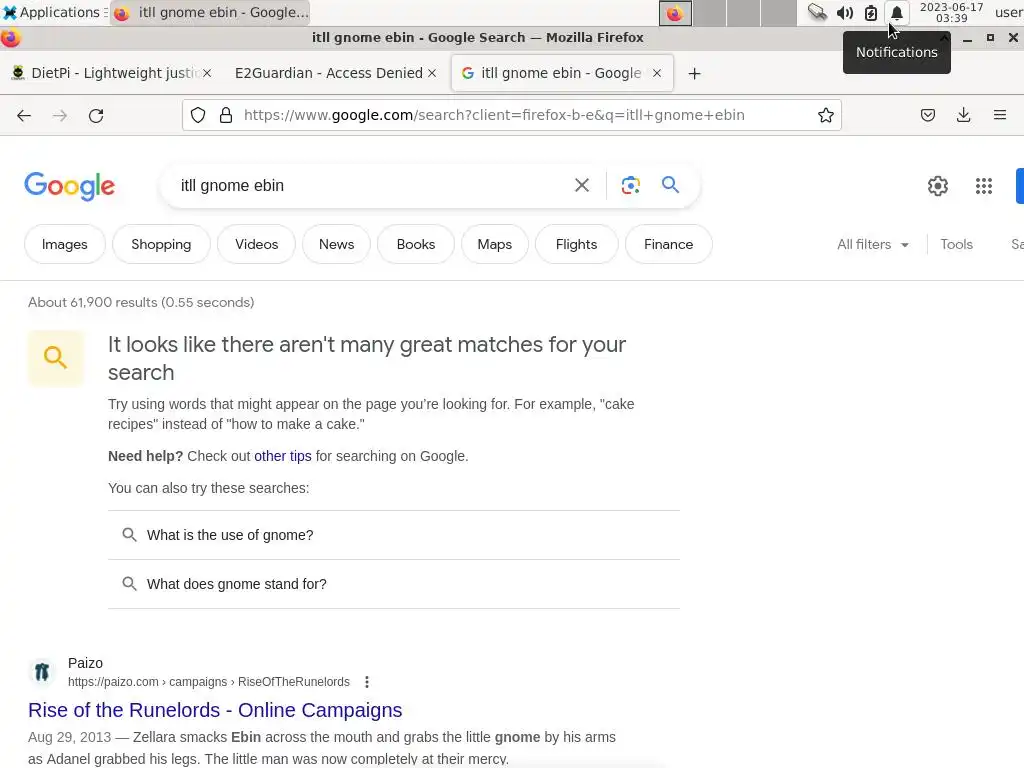Screen dimensions: 1024x768
Task: Filter results by Maps
Action: [494, 244]
